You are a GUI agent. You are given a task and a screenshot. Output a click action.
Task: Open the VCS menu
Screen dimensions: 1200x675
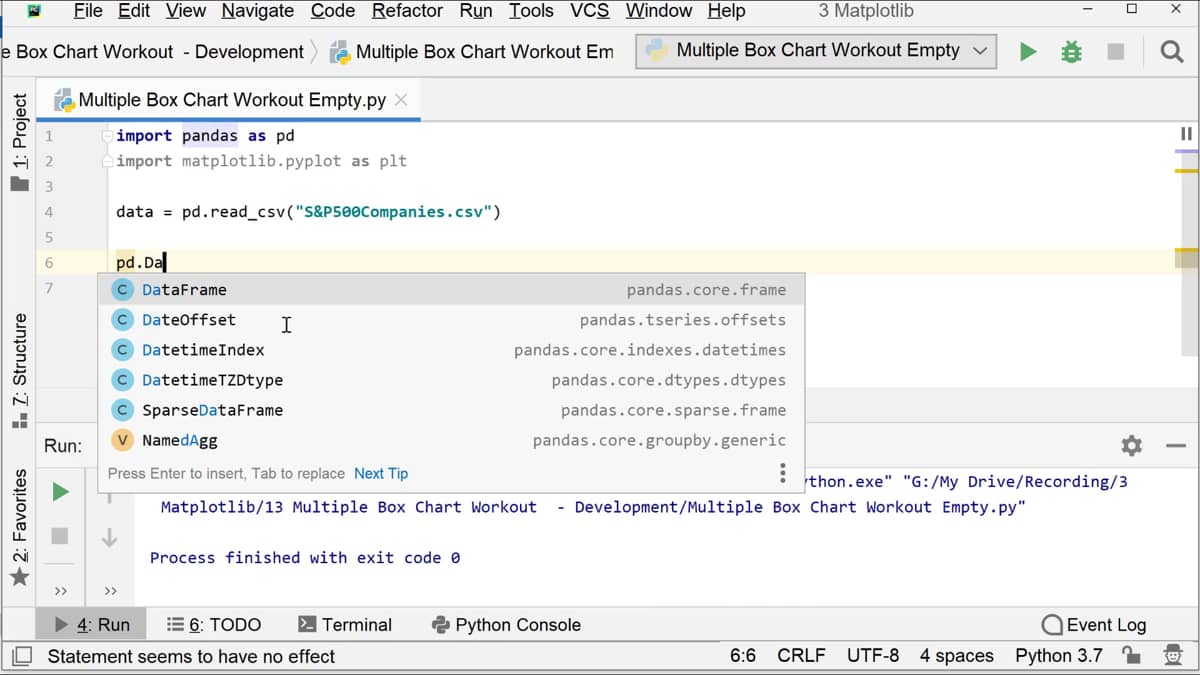(x=589, y=11)
